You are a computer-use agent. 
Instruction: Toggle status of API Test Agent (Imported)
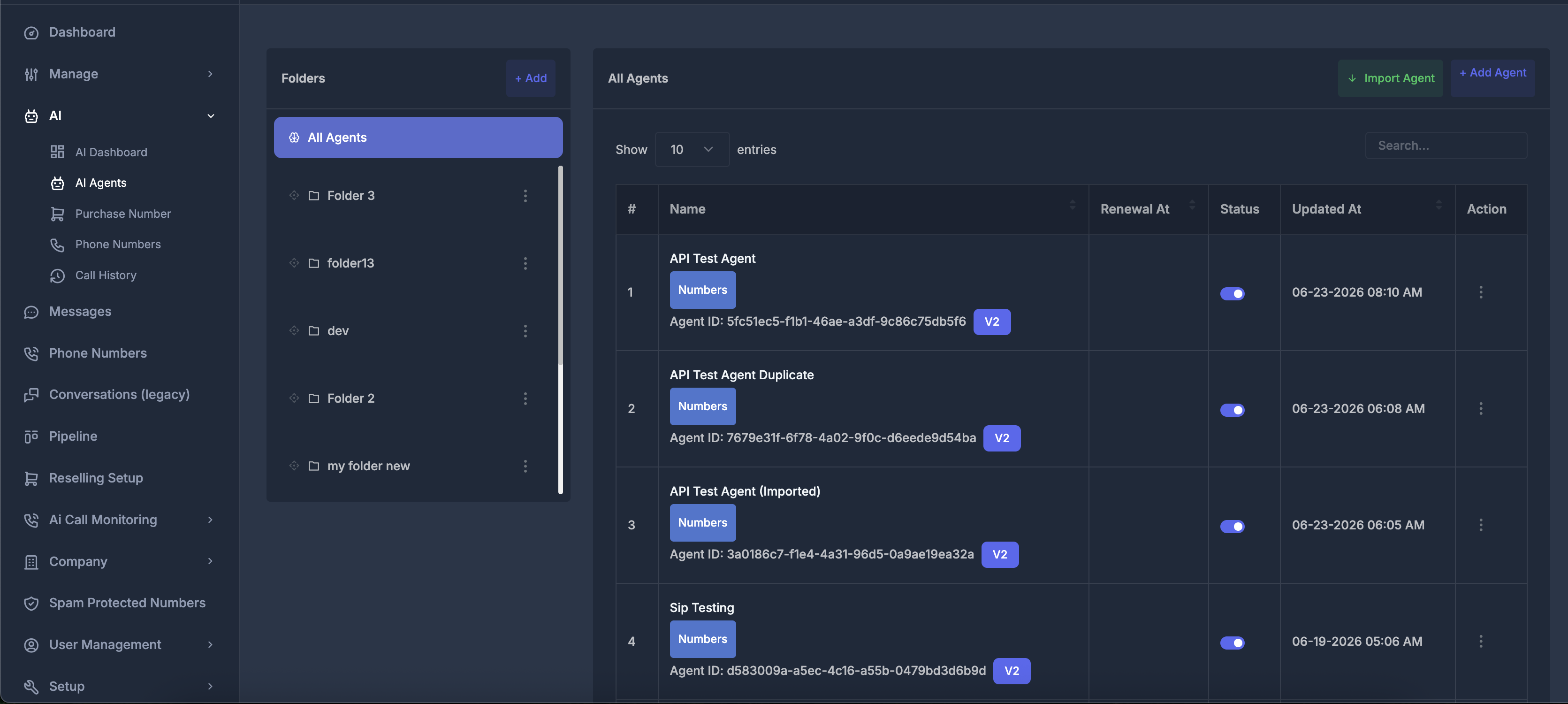(x=1232, y=526)
